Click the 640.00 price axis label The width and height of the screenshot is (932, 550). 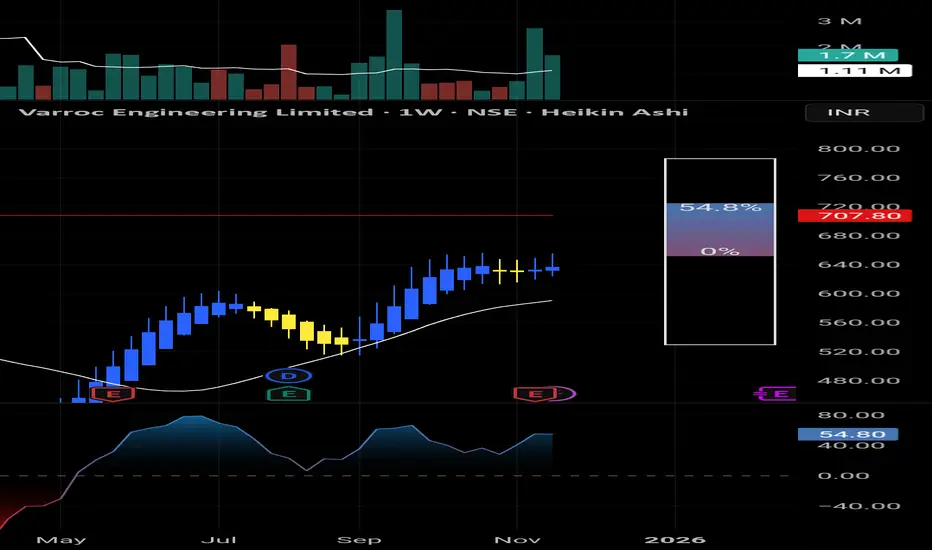[x=858, y=265]
